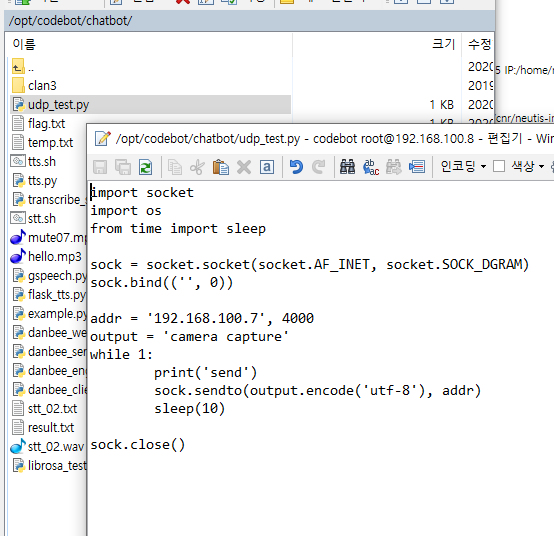Viewport: 554px width, 536px height.
Task: Click the /opt/codebot/chatbot/ path bar
Action: [x=249, y=21]
